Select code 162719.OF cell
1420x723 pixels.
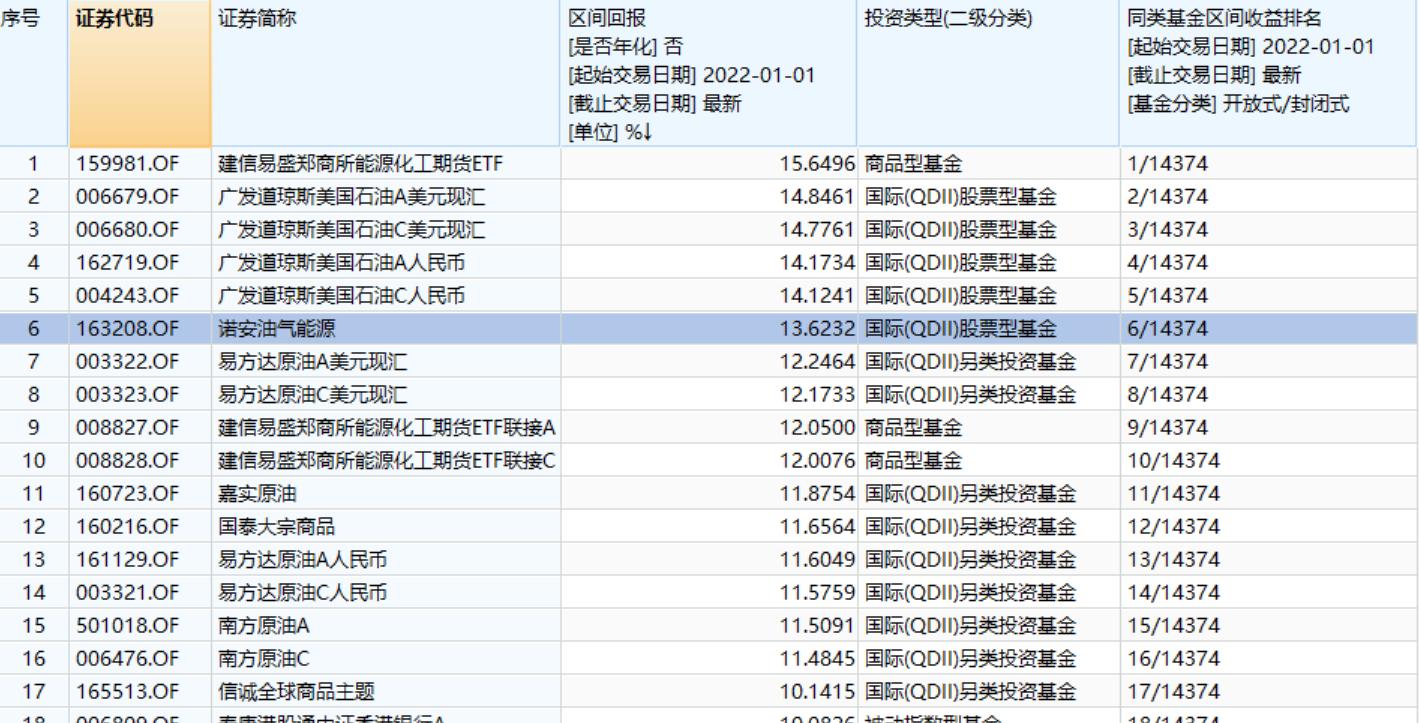pyautogui.click(x=128, y=263)
